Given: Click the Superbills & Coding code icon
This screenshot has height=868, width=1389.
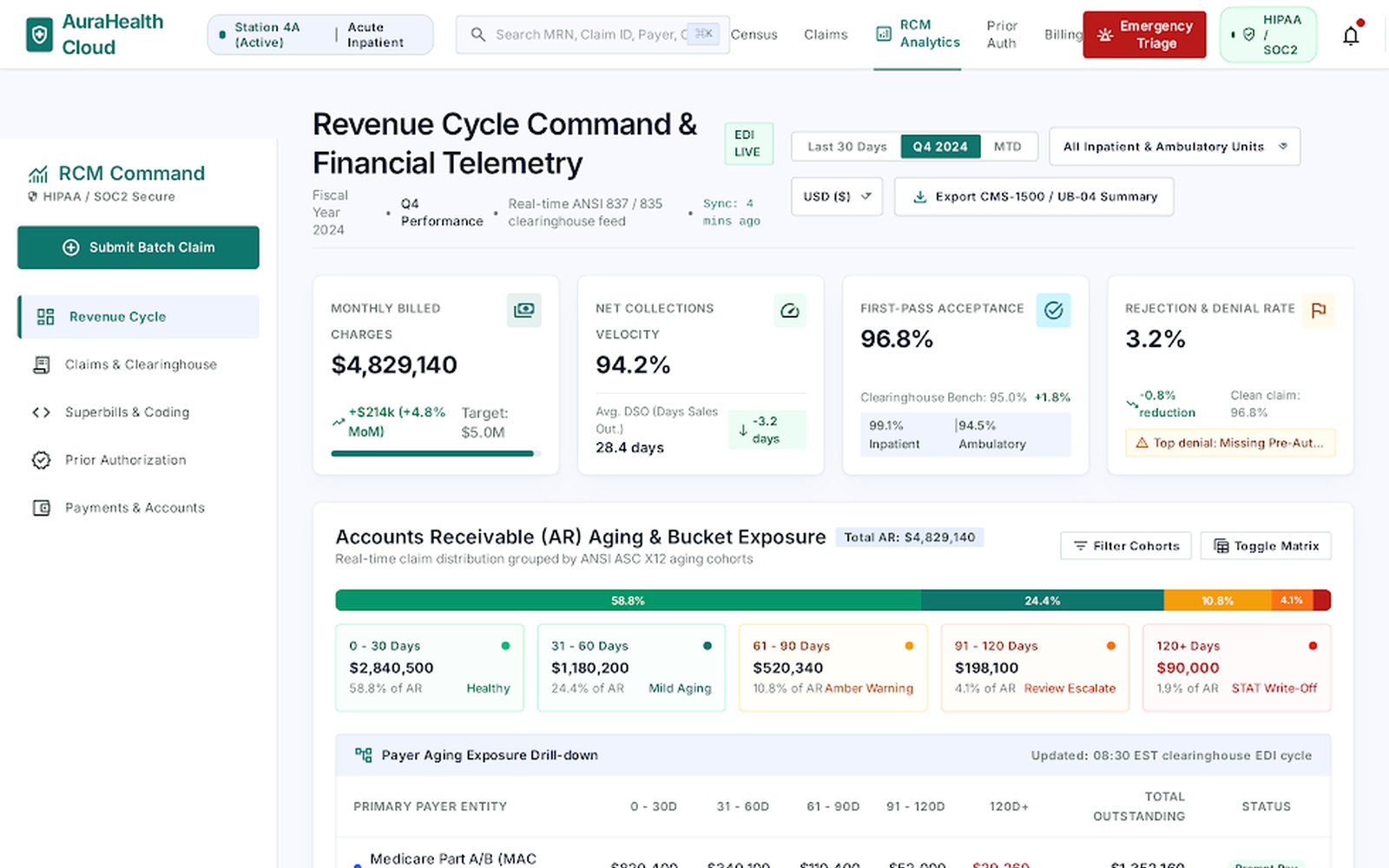Looking at the screenshot, I should click(x=41, y=412).
